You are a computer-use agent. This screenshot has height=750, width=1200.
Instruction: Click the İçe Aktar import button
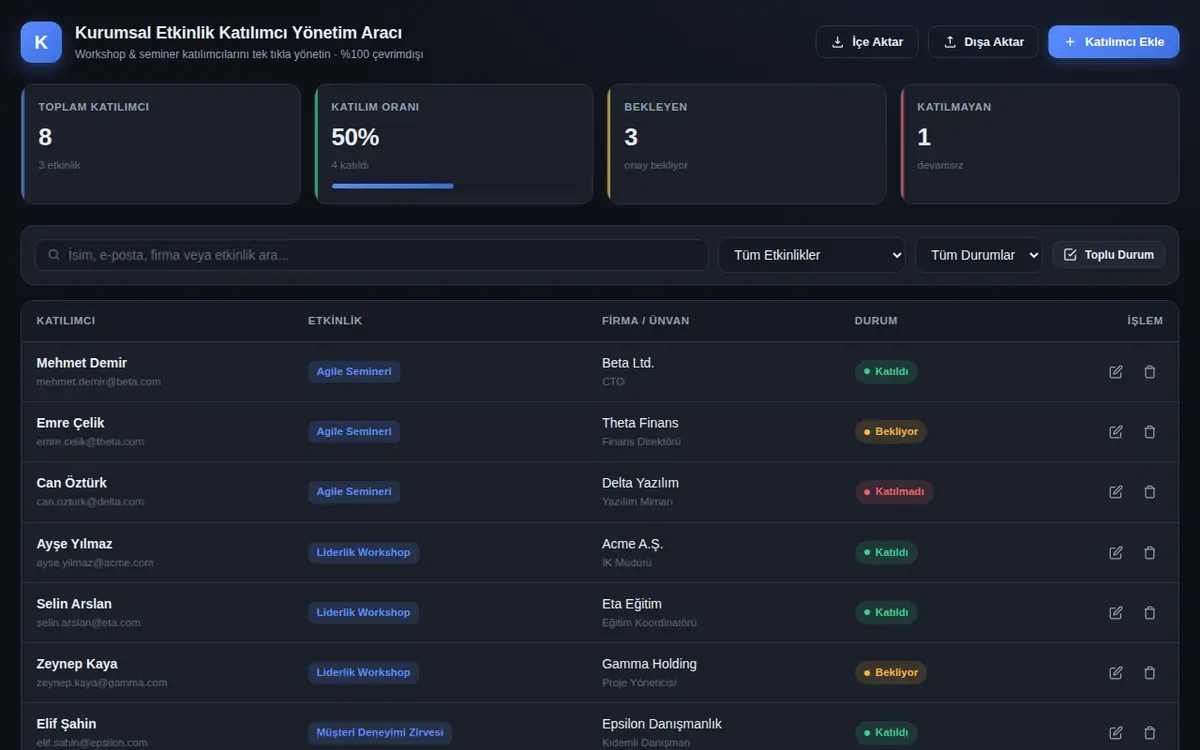click(x=867, y=42)
